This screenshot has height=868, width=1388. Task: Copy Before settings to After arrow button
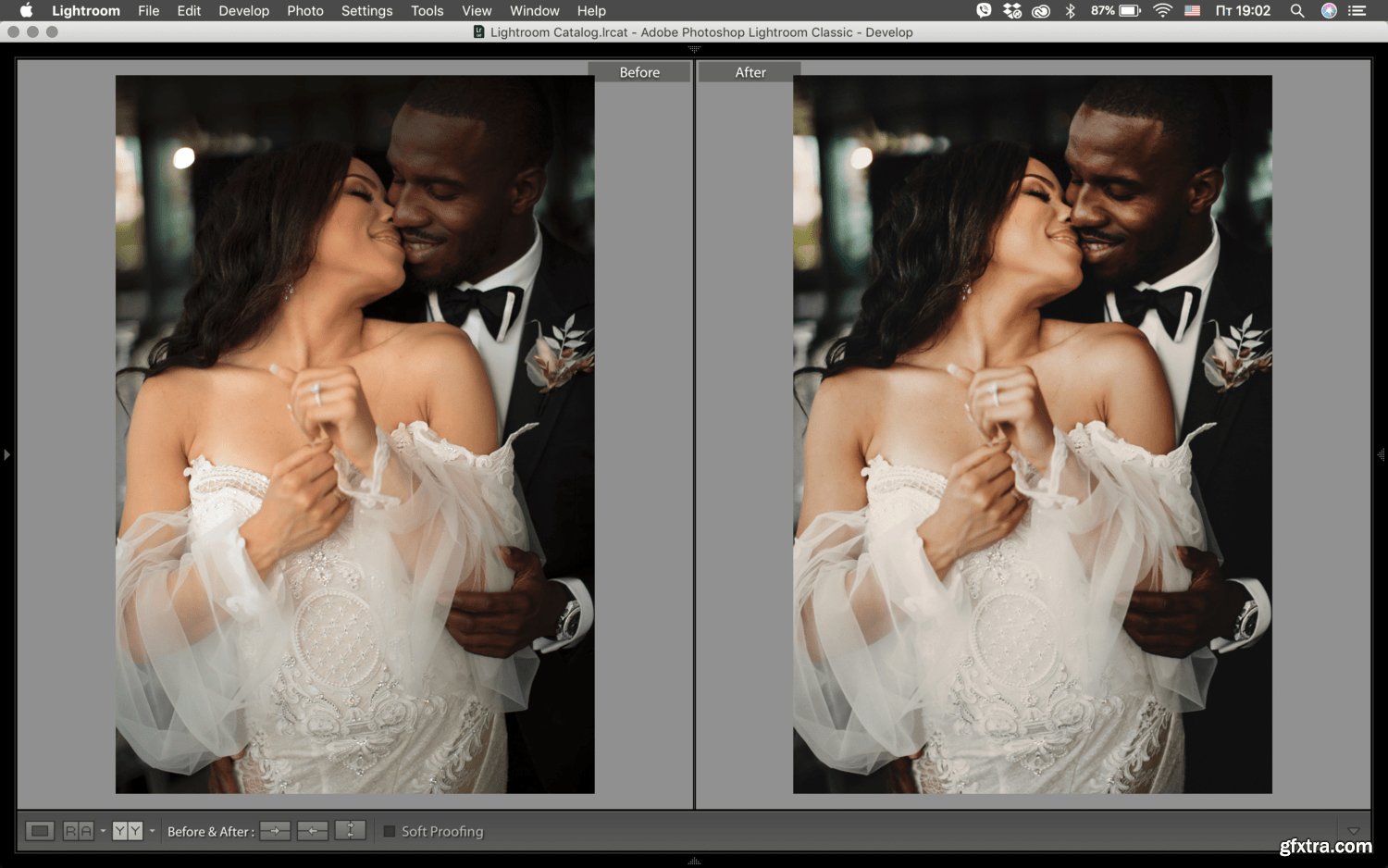coord(275,831)
